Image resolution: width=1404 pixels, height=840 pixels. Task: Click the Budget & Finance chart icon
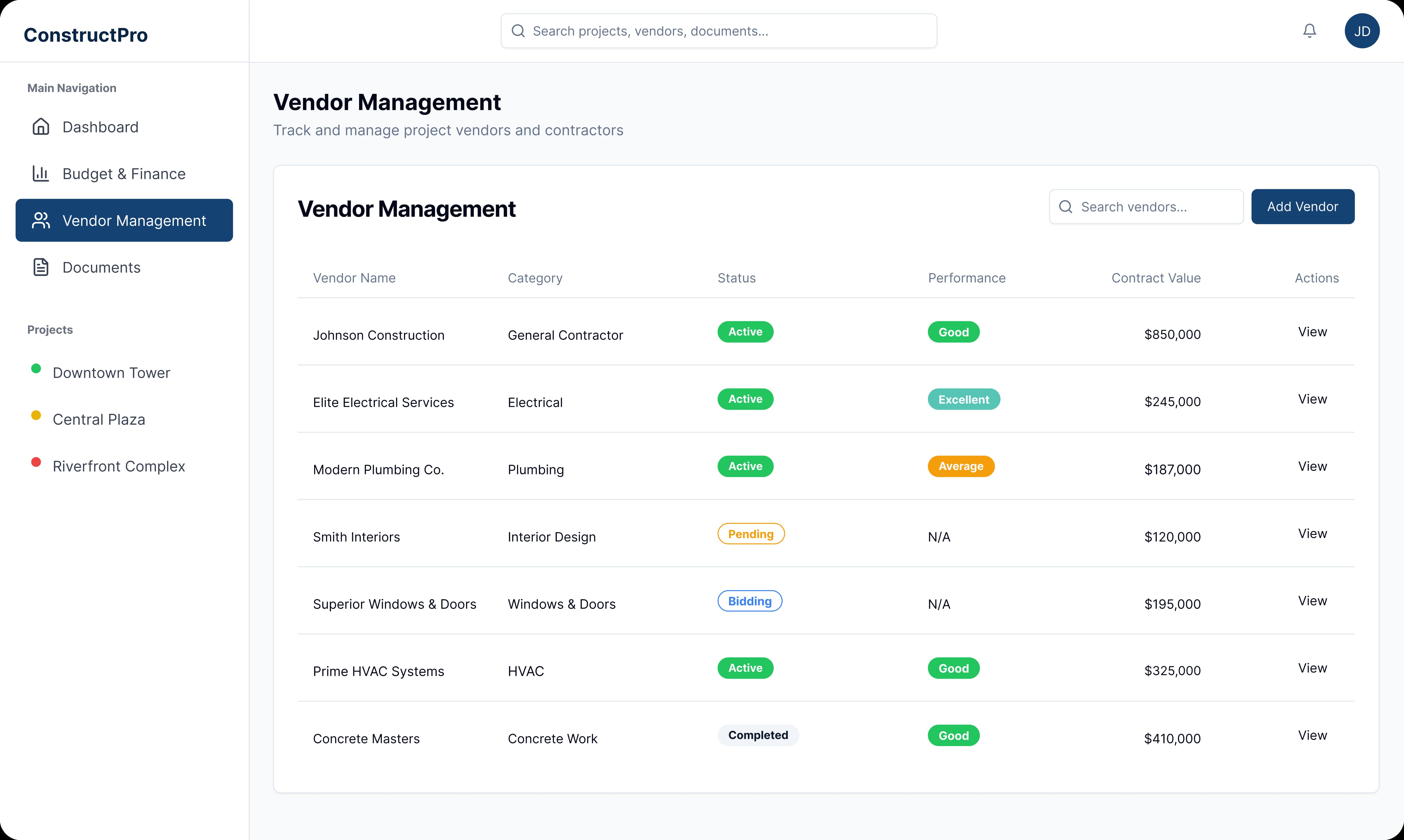(x=41, y=174)
